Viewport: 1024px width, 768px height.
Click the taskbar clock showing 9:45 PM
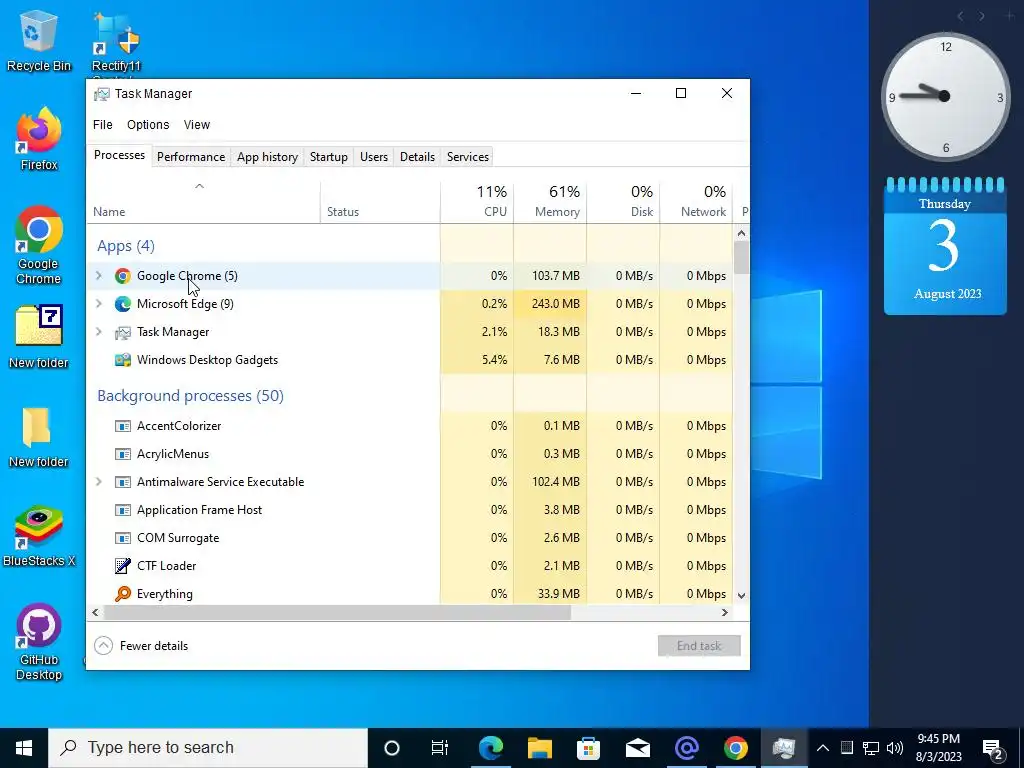[938, 748]
